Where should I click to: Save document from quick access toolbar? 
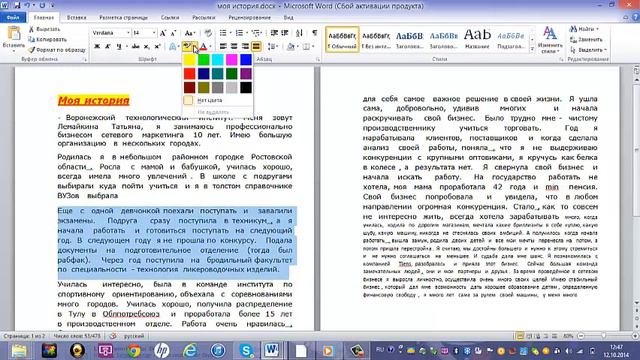click(17, 6)
